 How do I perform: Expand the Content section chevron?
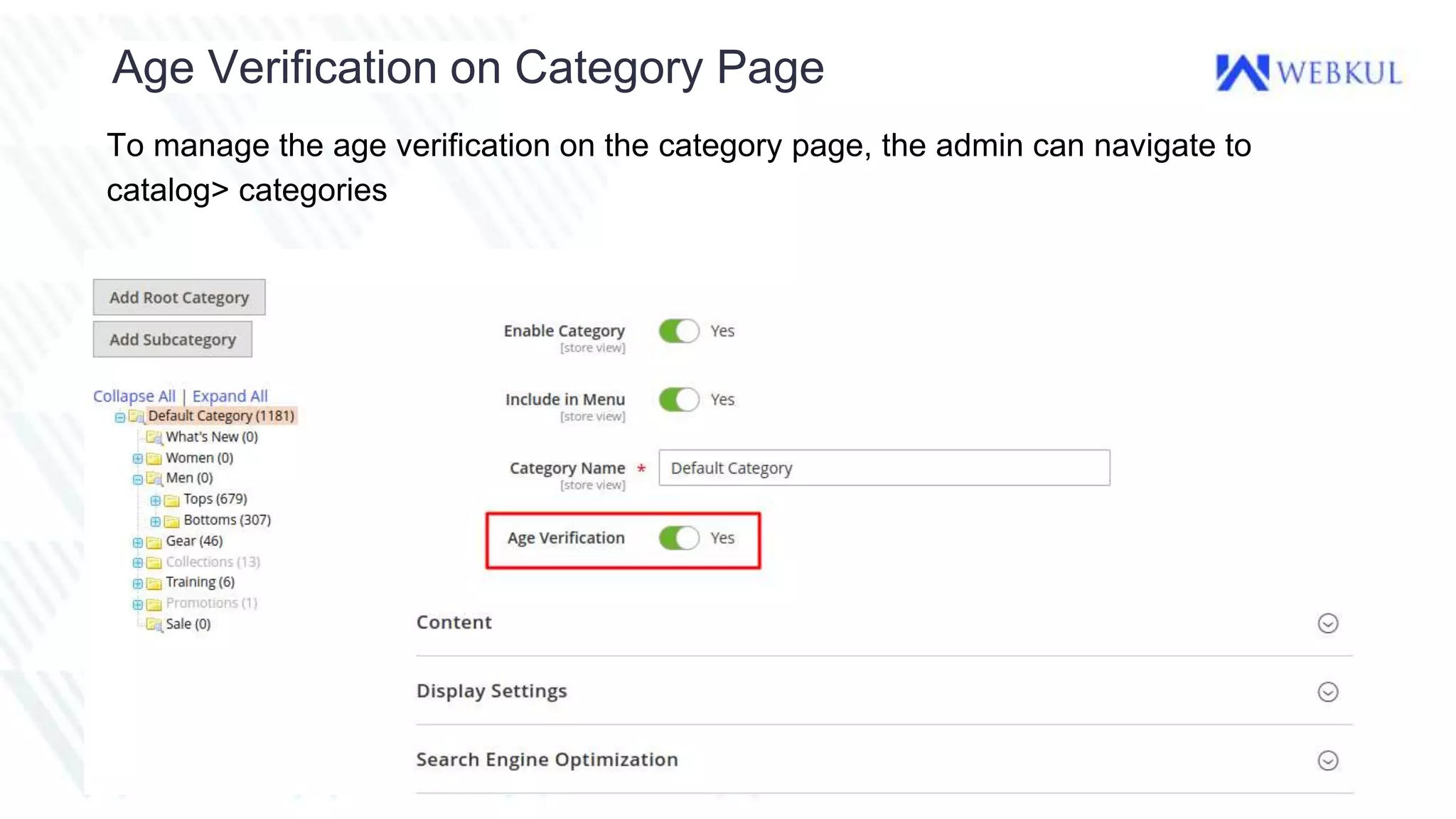coord(1328,623)
